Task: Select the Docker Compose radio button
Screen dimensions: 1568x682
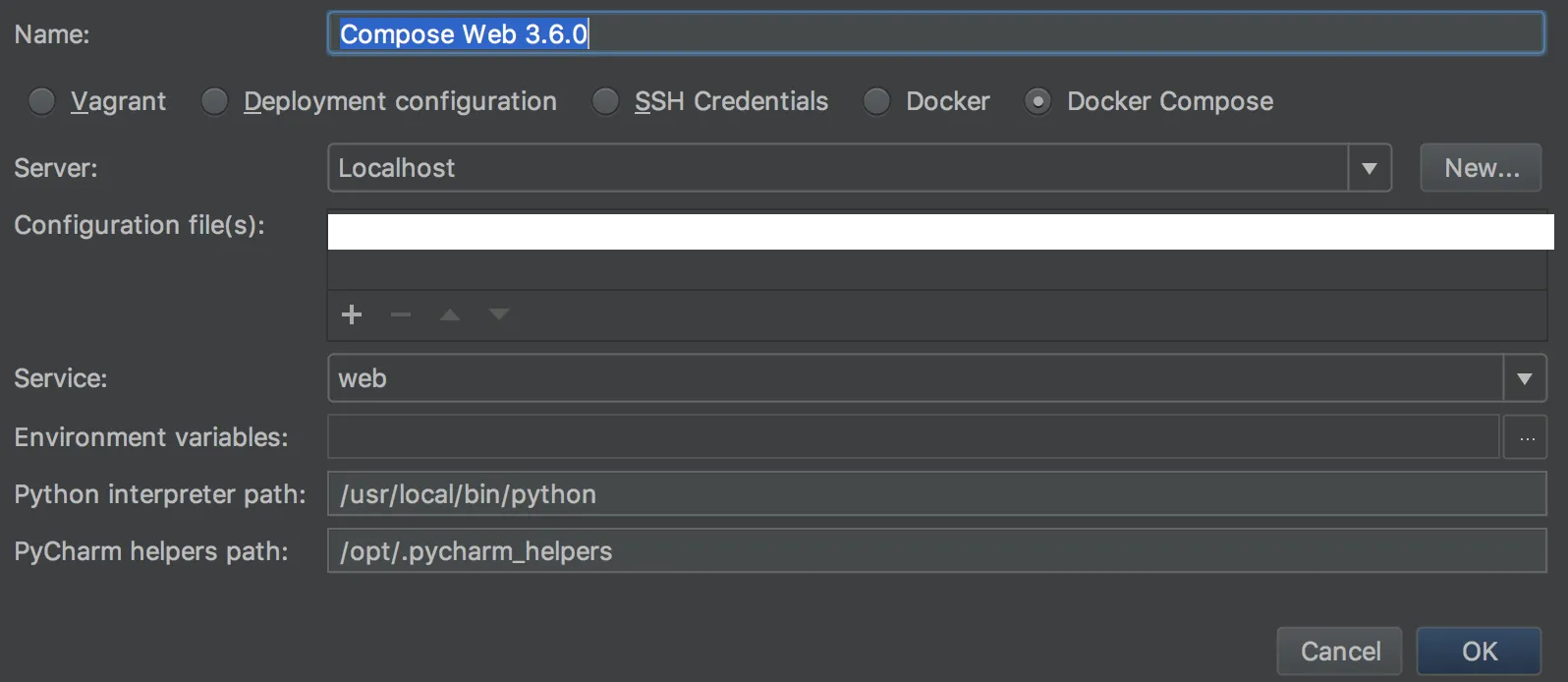Action: pyautogui.click(x=1037, y=101)
